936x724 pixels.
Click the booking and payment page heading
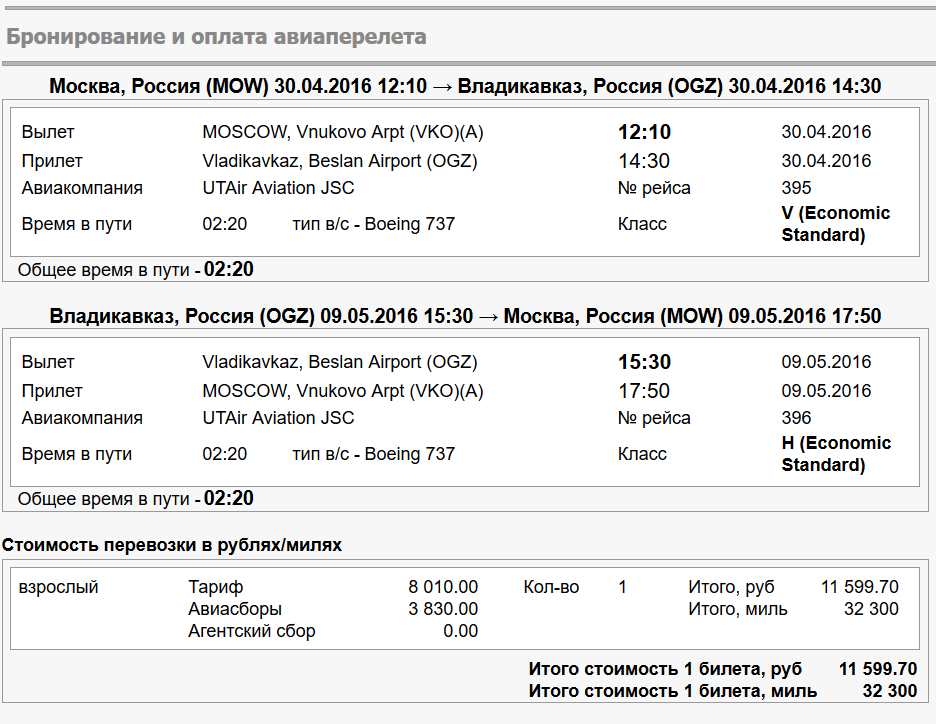click(216, 37)
